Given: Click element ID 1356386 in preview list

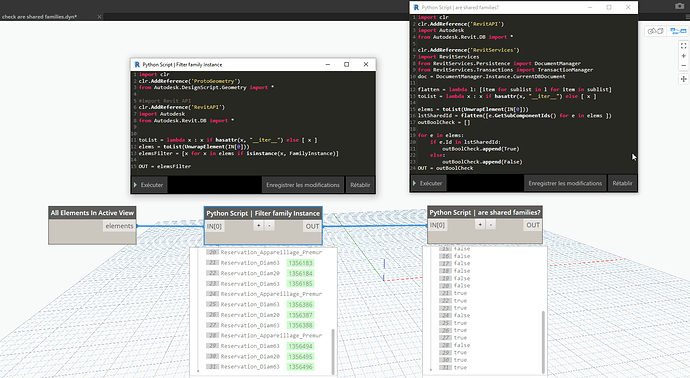Looking at the screenshot, I should [301, 305].
